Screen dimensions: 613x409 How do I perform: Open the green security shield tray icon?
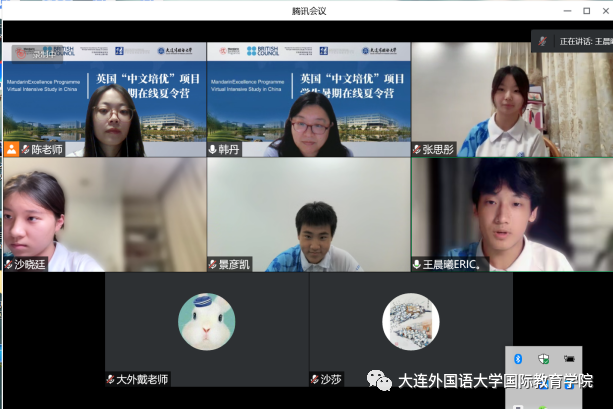click(543, 358)
